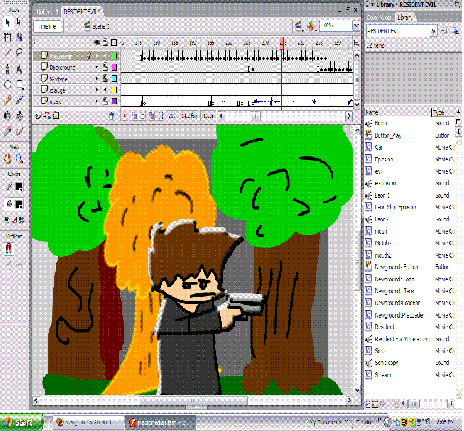
Task: Click the Windows Start button
Action: click(21, 422)
